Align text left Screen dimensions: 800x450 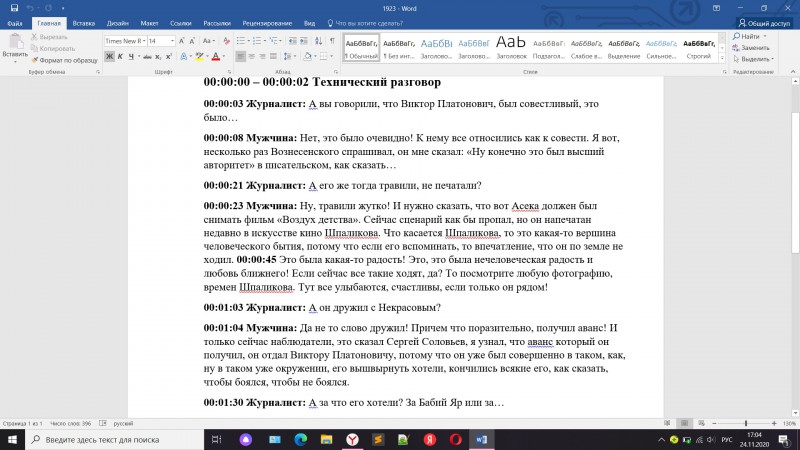[x=240, y=56]
